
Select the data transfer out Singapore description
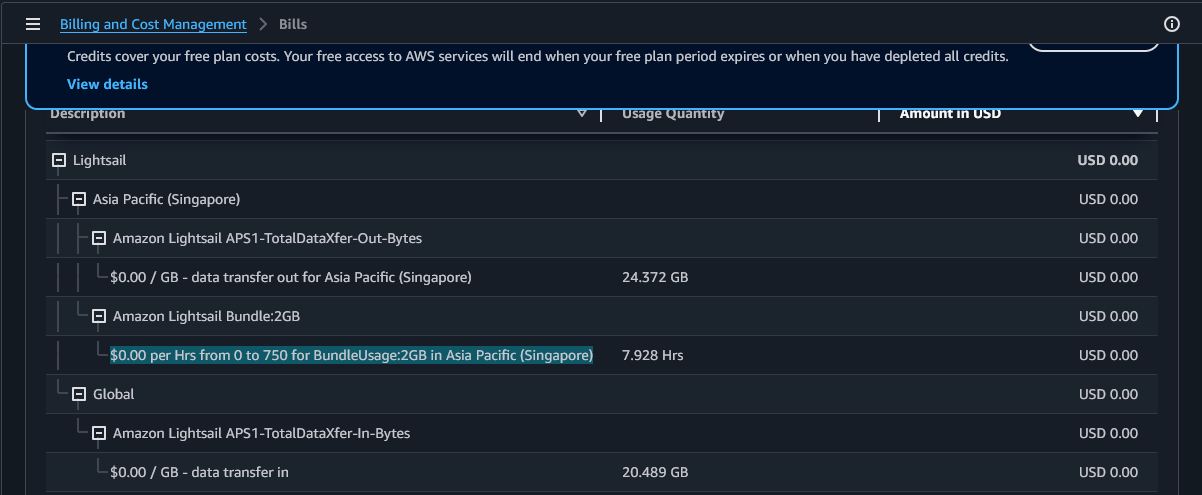point(291,277)
